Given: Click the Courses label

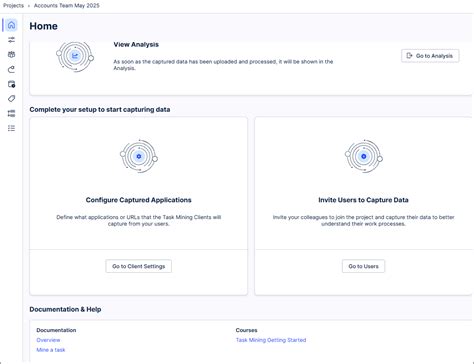Looking at the screenshot, I should [x=246, y=330].
